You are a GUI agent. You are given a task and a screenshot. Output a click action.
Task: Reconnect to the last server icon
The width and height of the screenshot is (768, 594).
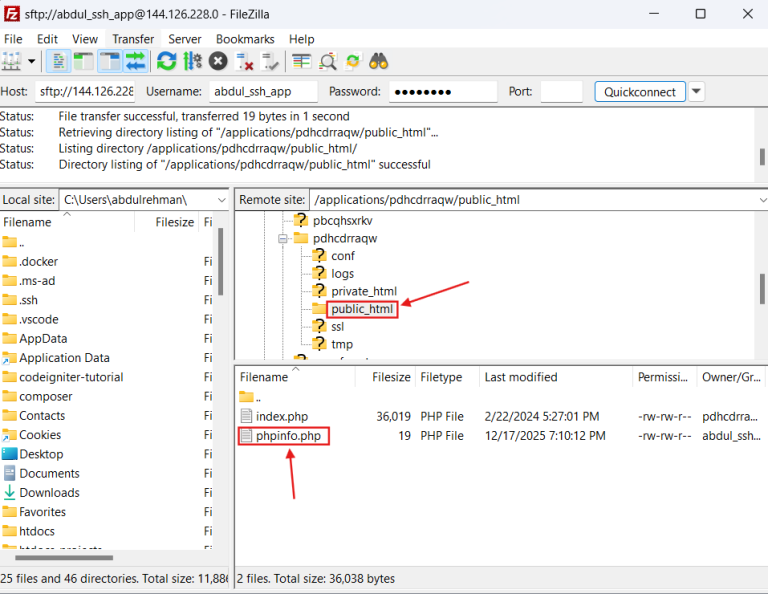click(x=270, y=61)
